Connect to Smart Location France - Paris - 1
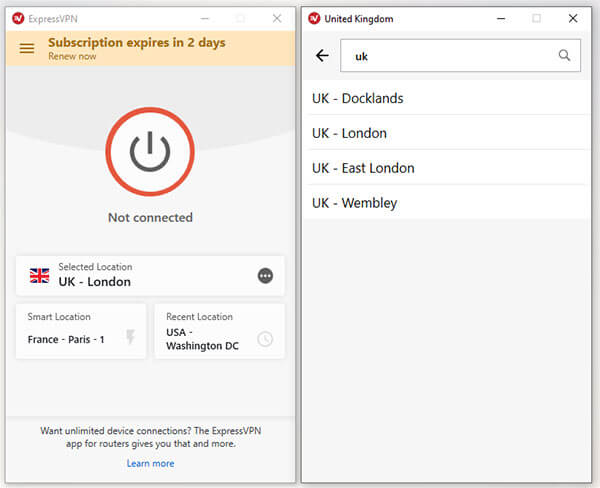 tap(81, 331)
